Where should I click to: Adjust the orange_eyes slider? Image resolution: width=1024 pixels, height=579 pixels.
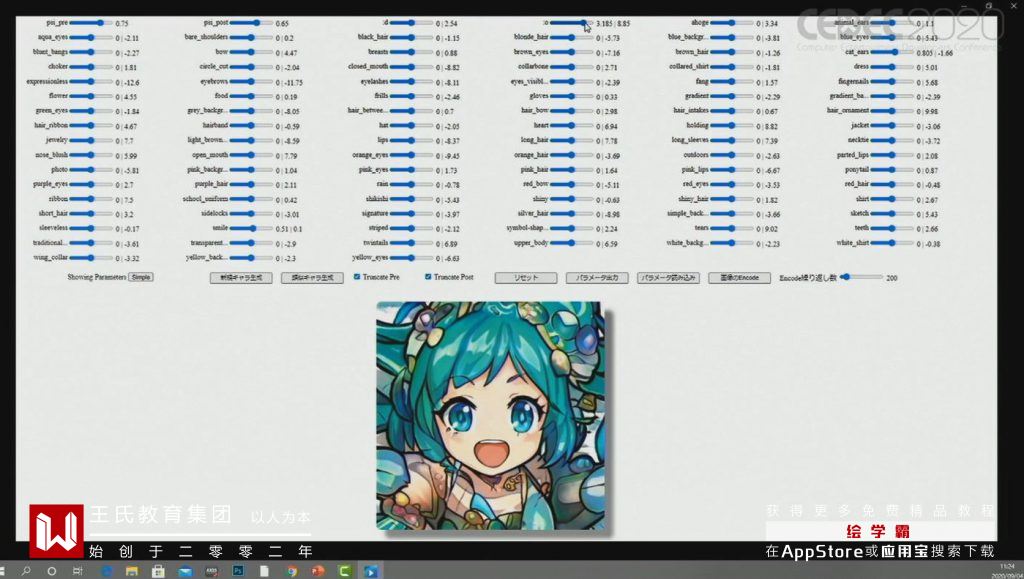point(411,155)
